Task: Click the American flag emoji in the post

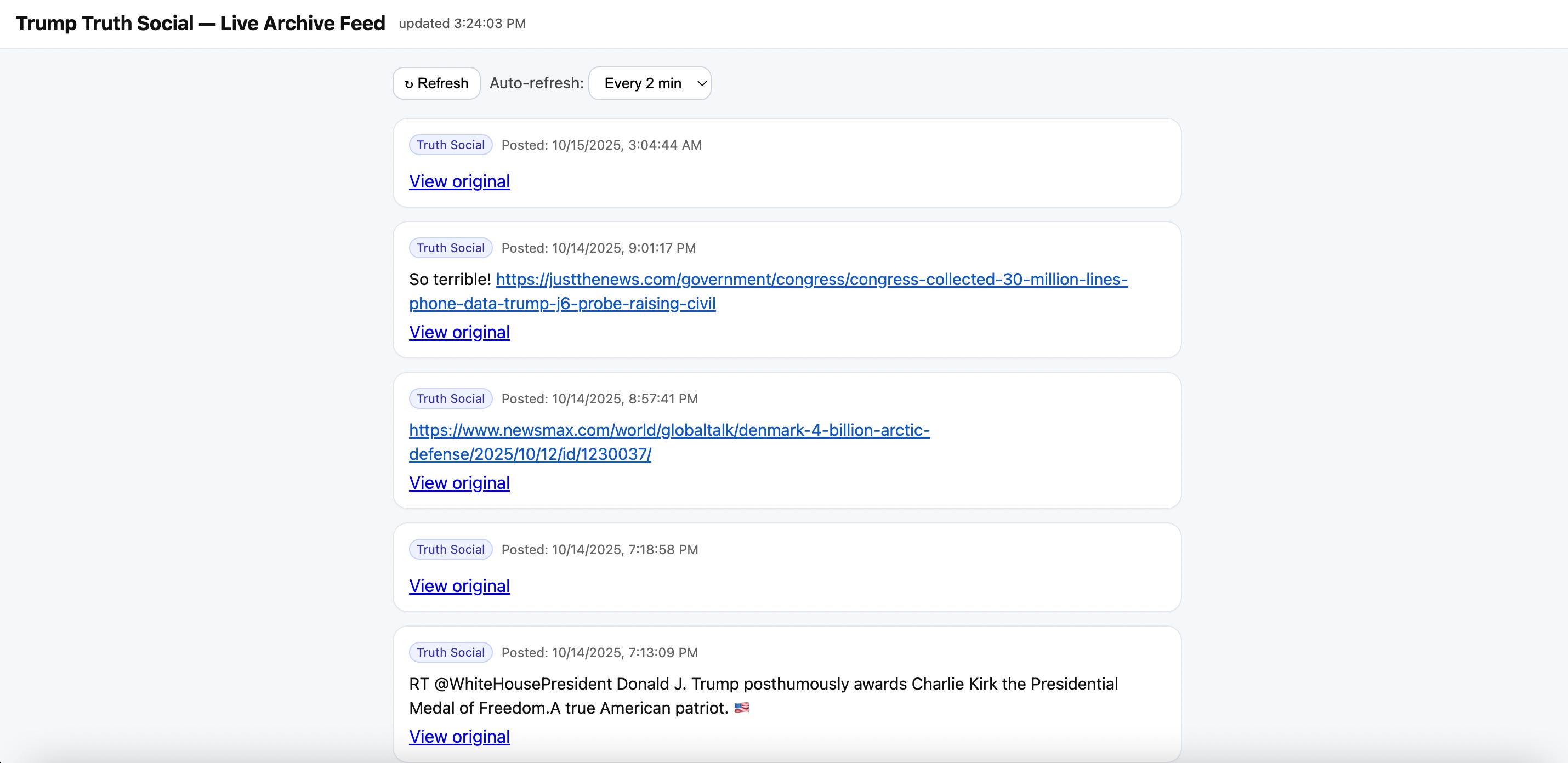Action: click(741, 708)
